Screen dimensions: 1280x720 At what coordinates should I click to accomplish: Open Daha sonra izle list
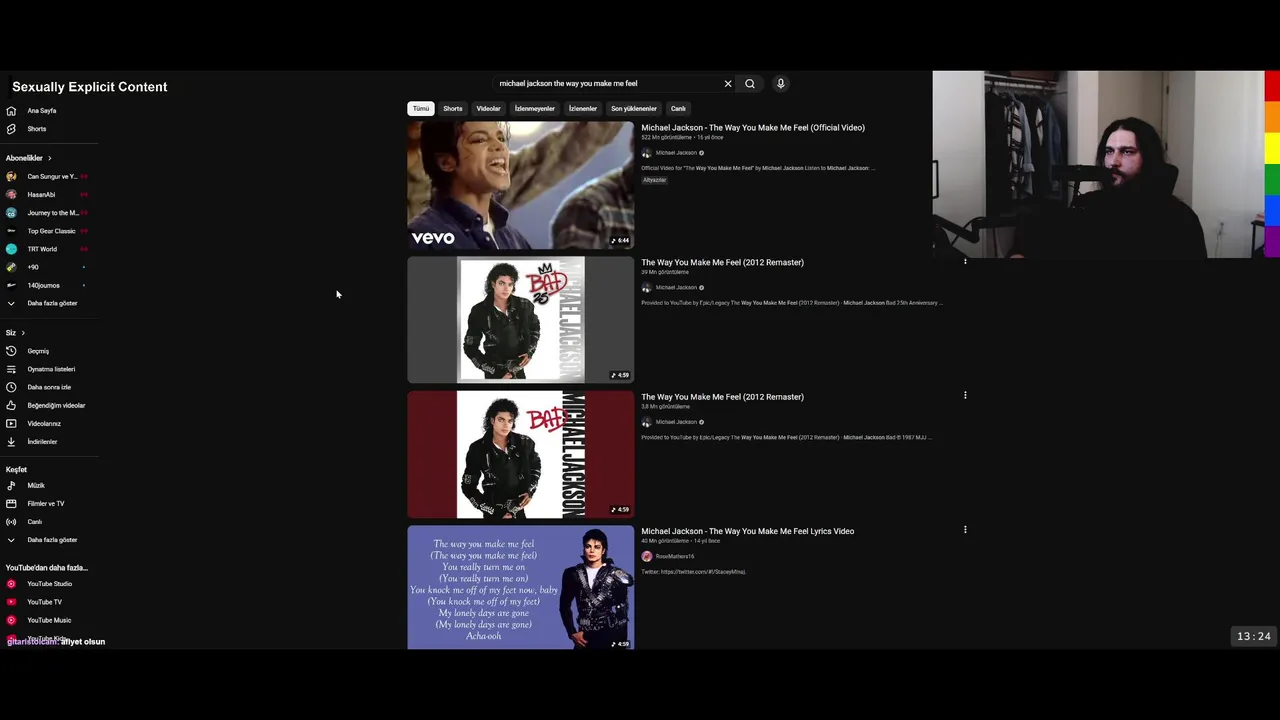[x=49, y=387]
